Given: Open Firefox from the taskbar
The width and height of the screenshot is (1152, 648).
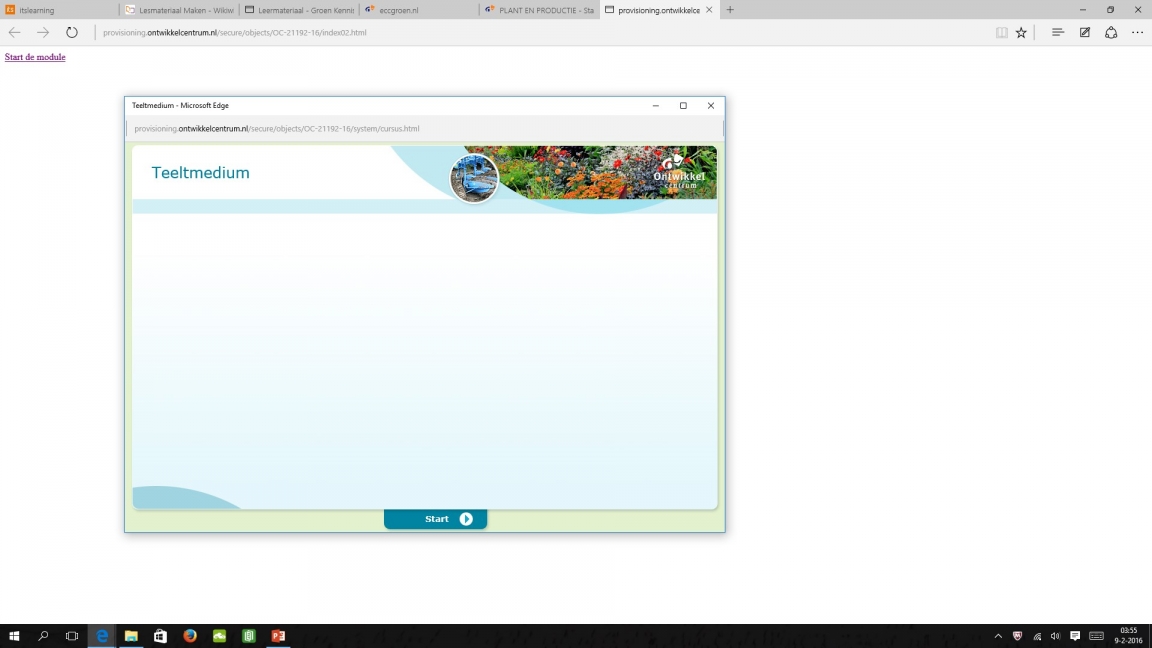Looking at the screenshot, I should click(x=190, y=636).
